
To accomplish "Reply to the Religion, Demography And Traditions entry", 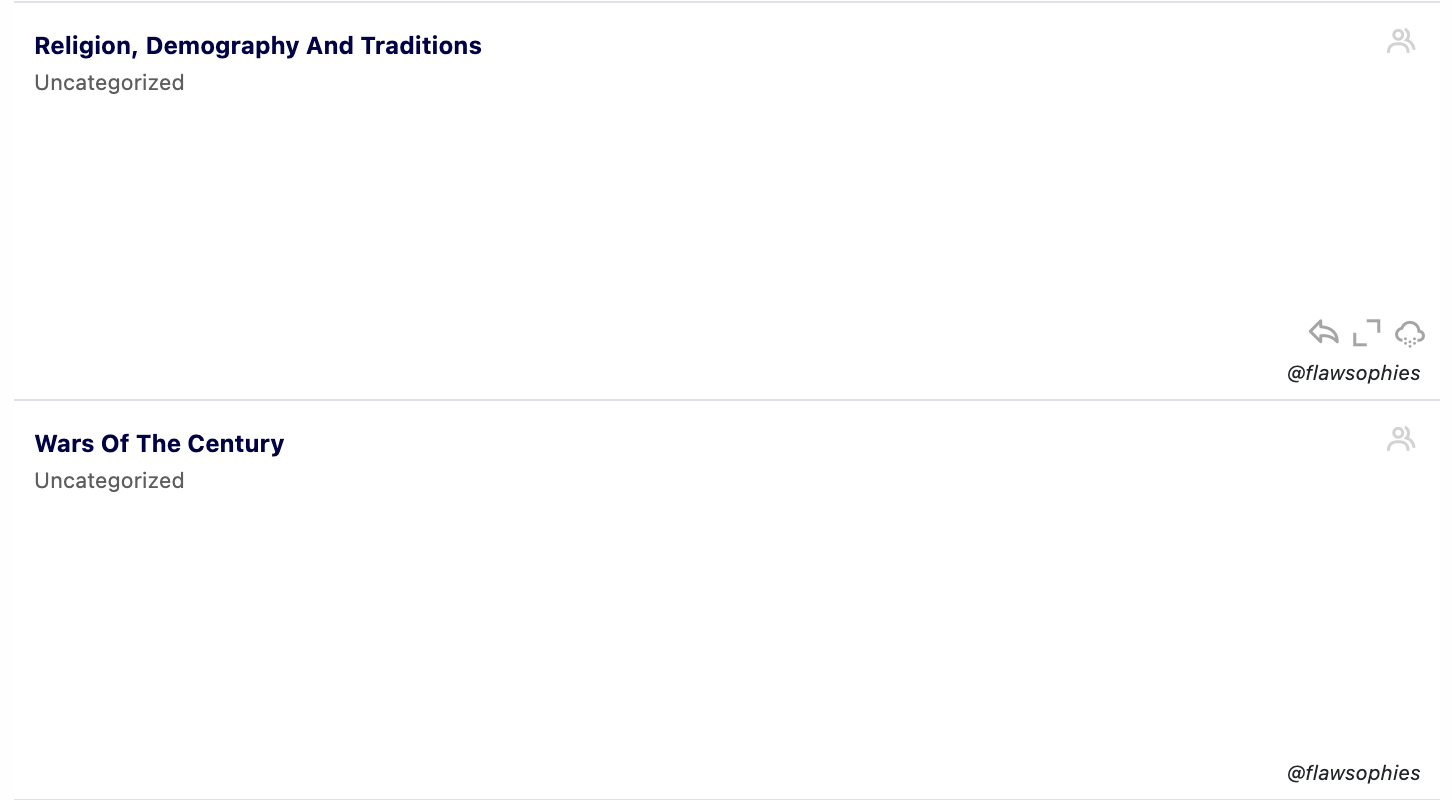I will click(1323, 332).
